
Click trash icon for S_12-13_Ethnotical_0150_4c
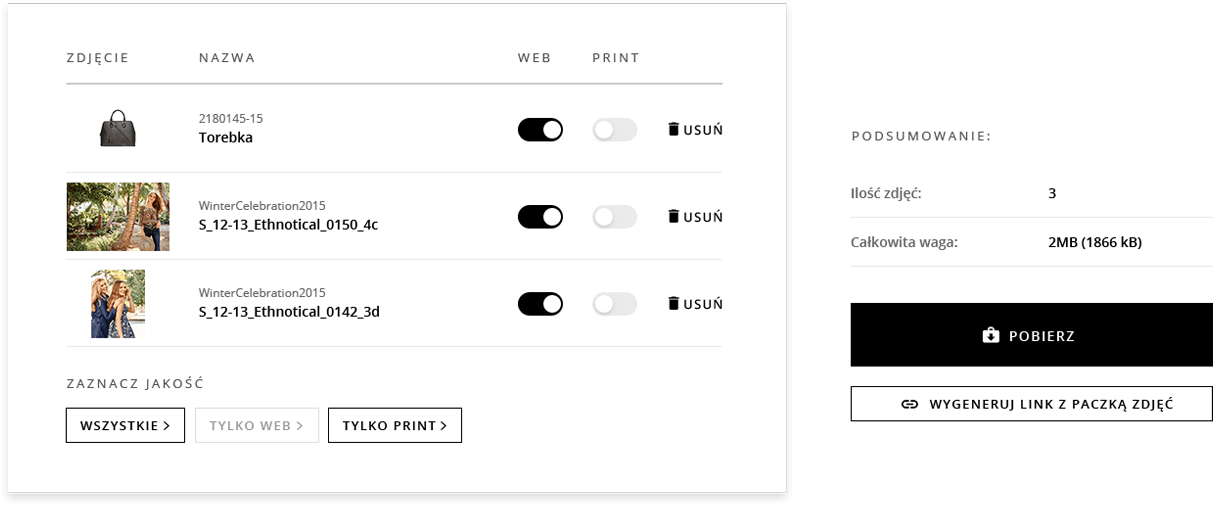(673, 216)
